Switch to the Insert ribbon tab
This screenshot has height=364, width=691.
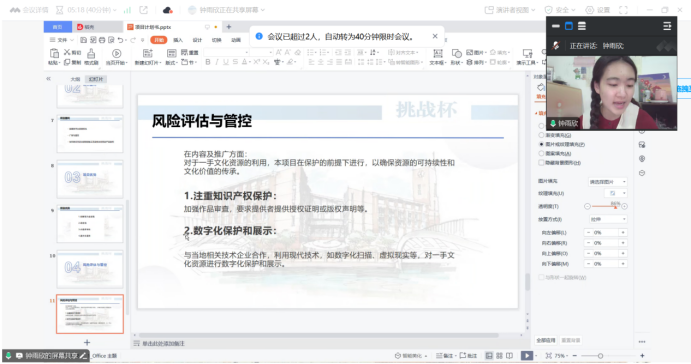coord(178,40)
